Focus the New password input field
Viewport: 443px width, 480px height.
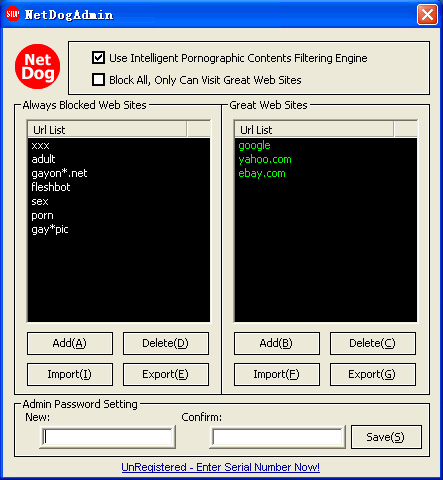coord(108,437)
